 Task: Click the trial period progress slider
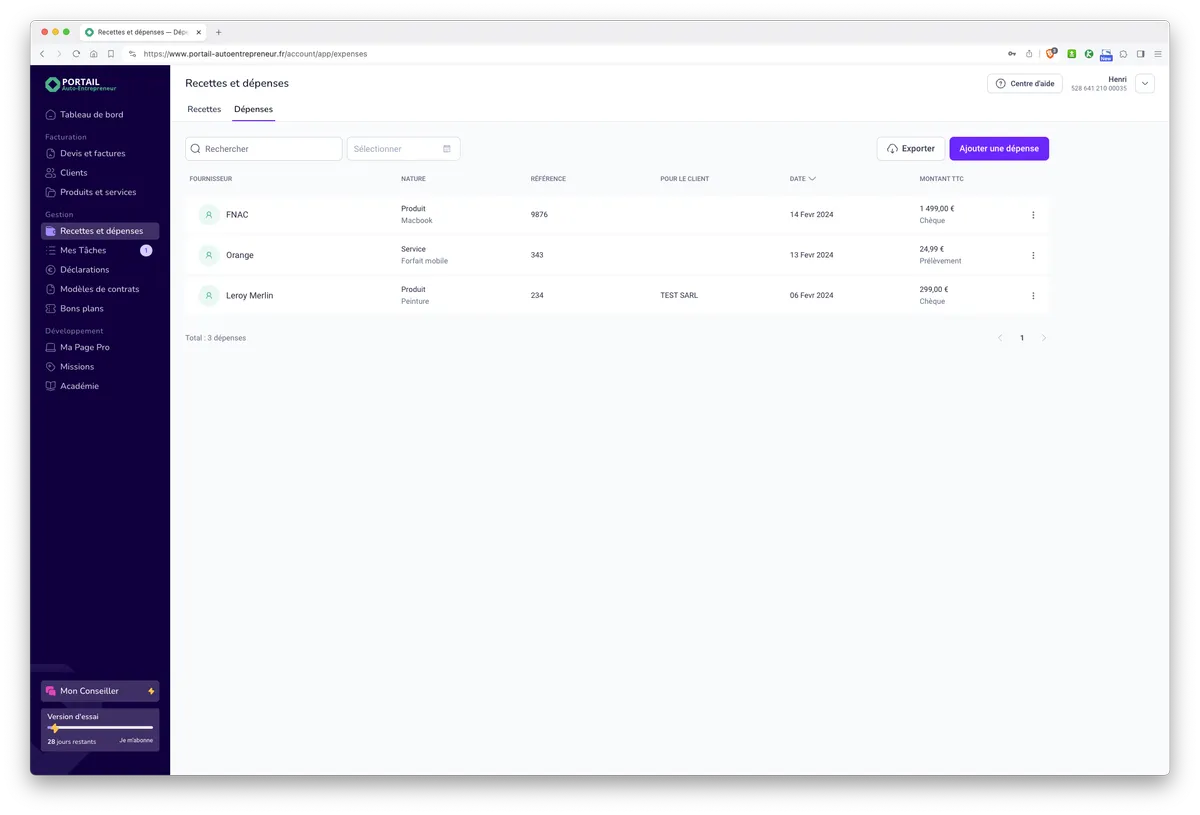pyautogui.click(x=100, y=728)
